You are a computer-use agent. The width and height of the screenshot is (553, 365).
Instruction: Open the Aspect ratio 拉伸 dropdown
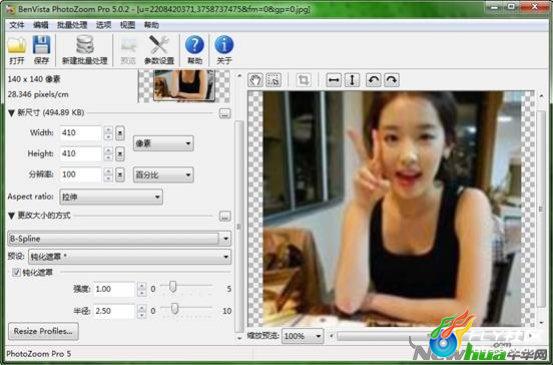(111, 197)
